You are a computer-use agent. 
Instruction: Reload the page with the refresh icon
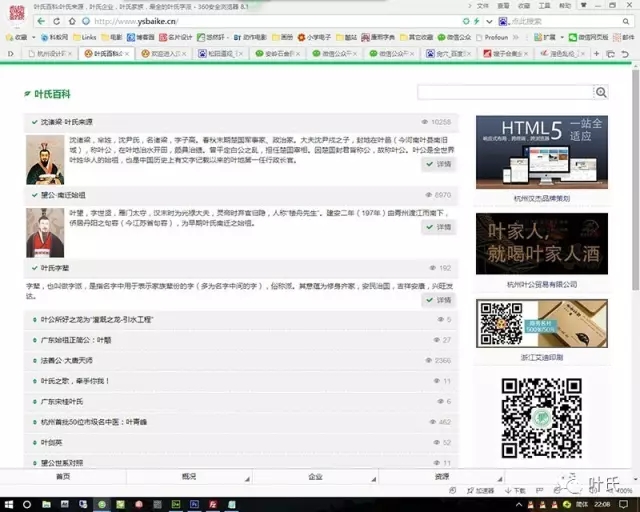57,21
